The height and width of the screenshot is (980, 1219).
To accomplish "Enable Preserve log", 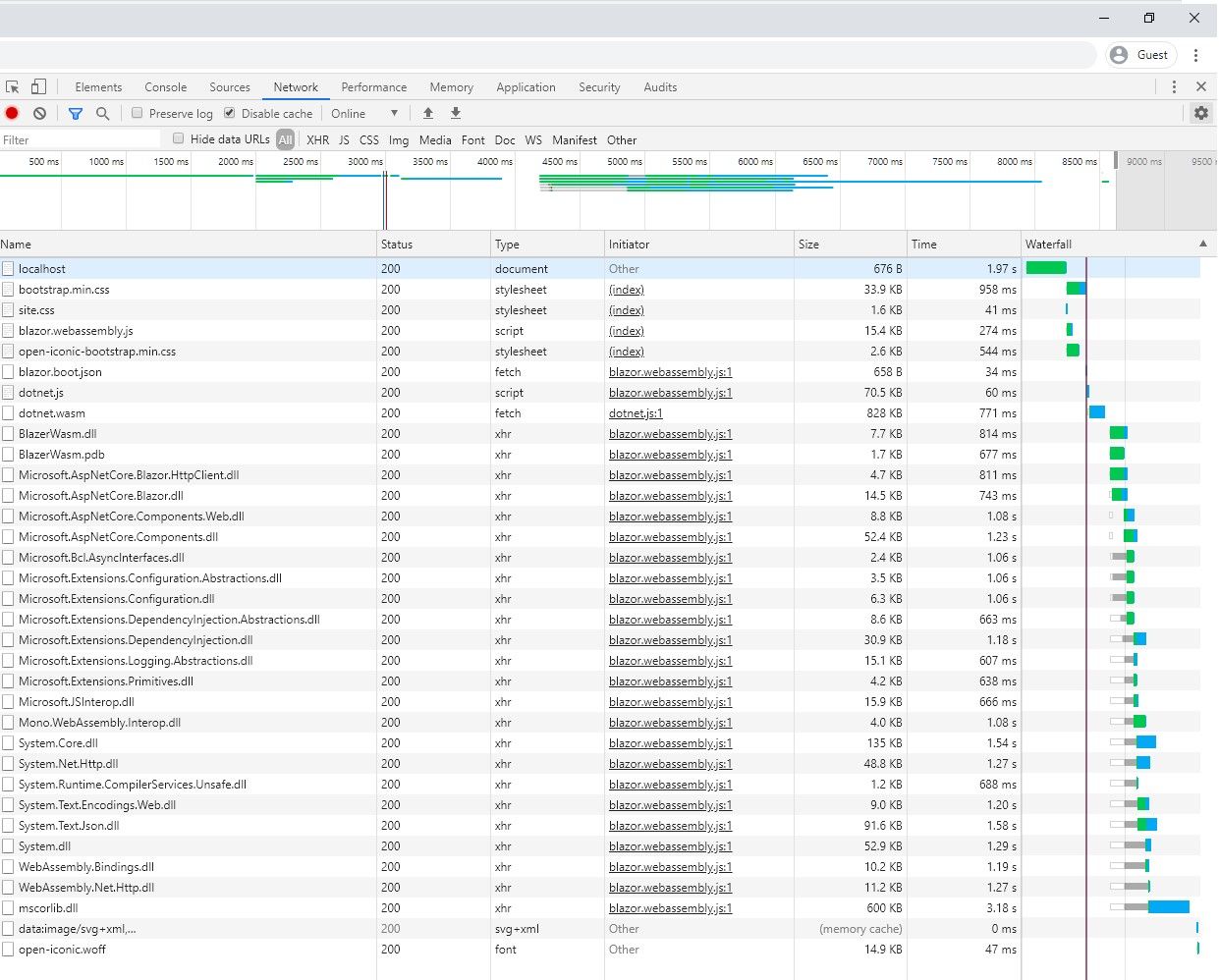I will 137,113.
